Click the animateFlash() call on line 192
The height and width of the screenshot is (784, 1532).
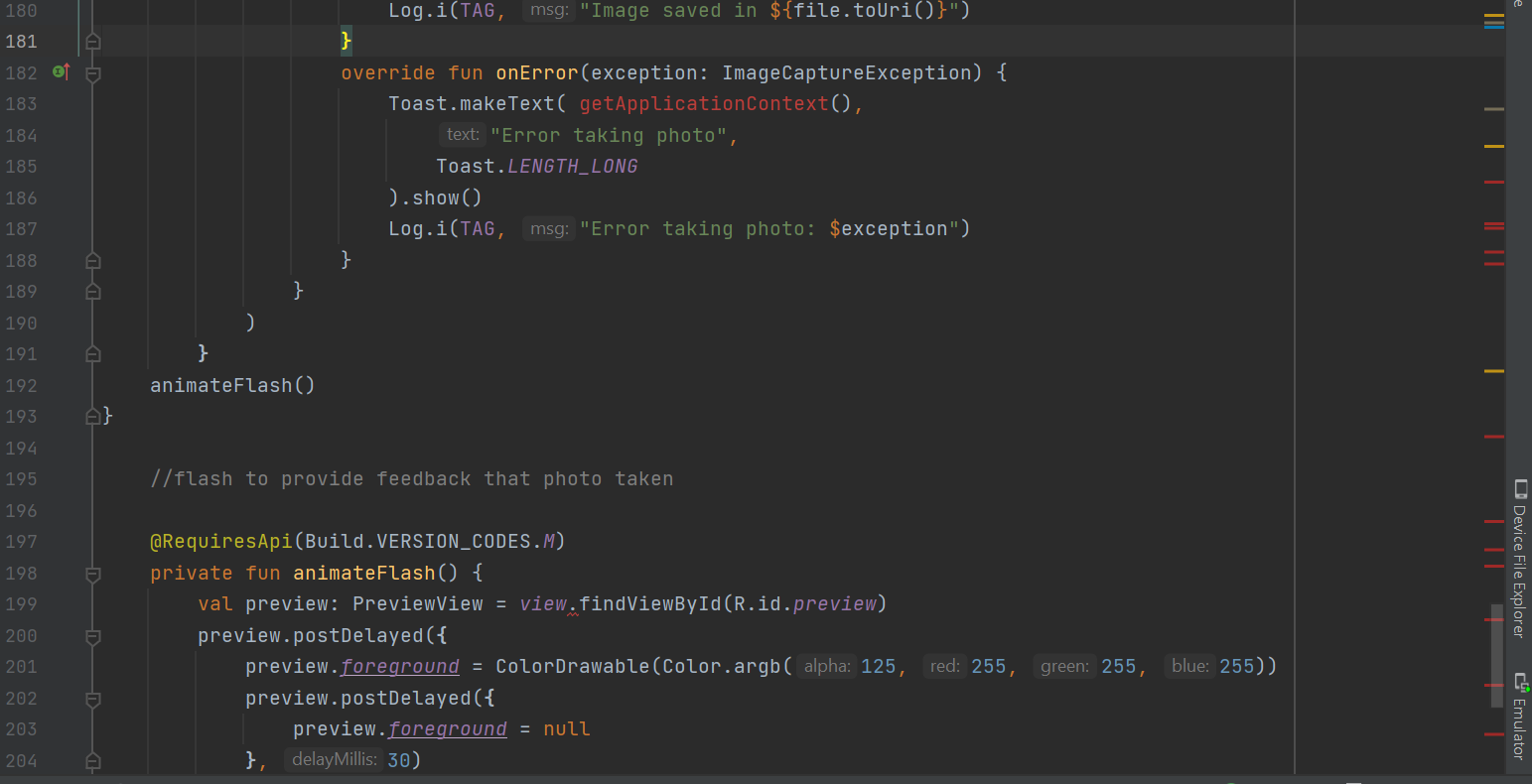[232, 385]
